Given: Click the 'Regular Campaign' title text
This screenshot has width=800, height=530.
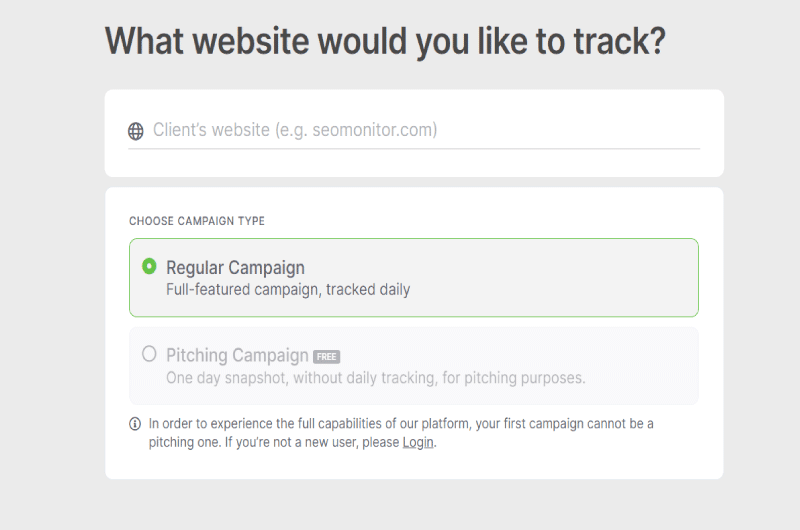Looking at the screenshot, I should tap(235, 268).
